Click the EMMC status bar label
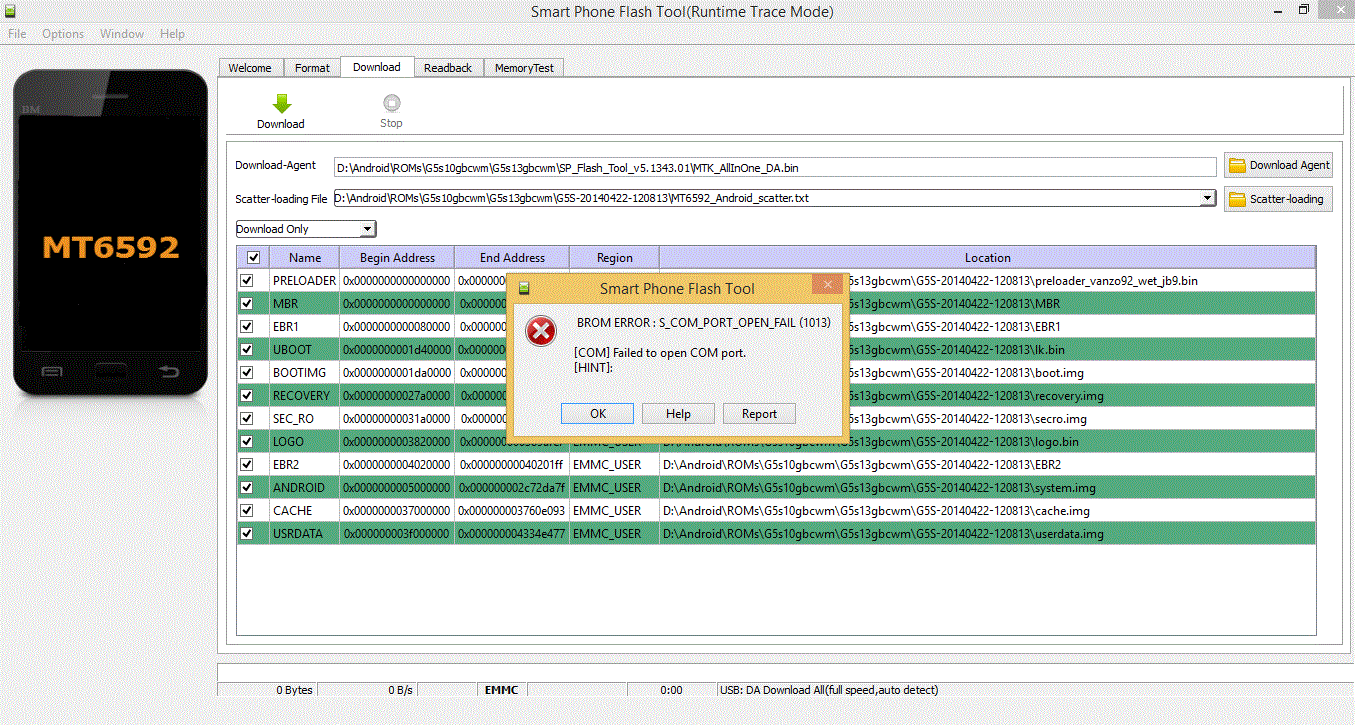 pyautogui.click(x=500, y=690)
